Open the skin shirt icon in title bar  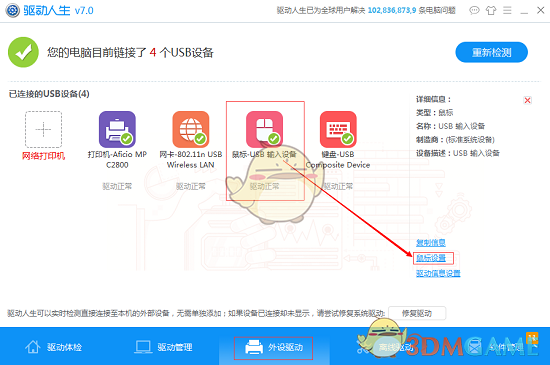[x=491, y=11]
